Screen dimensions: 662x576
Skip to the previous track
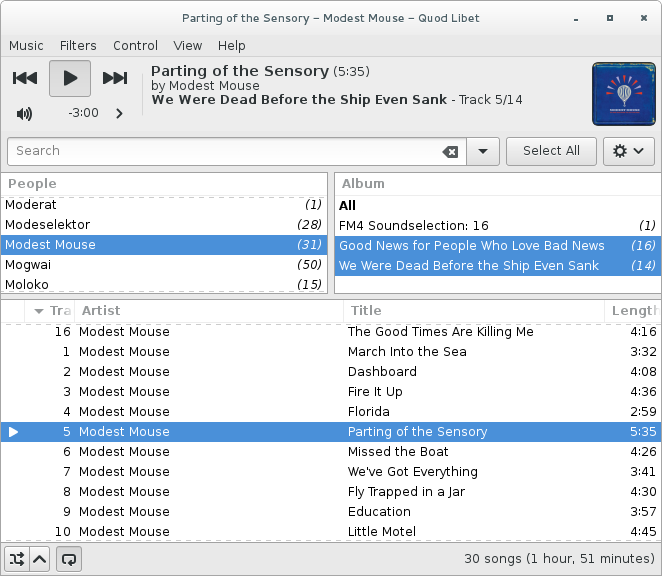(25, 78)
